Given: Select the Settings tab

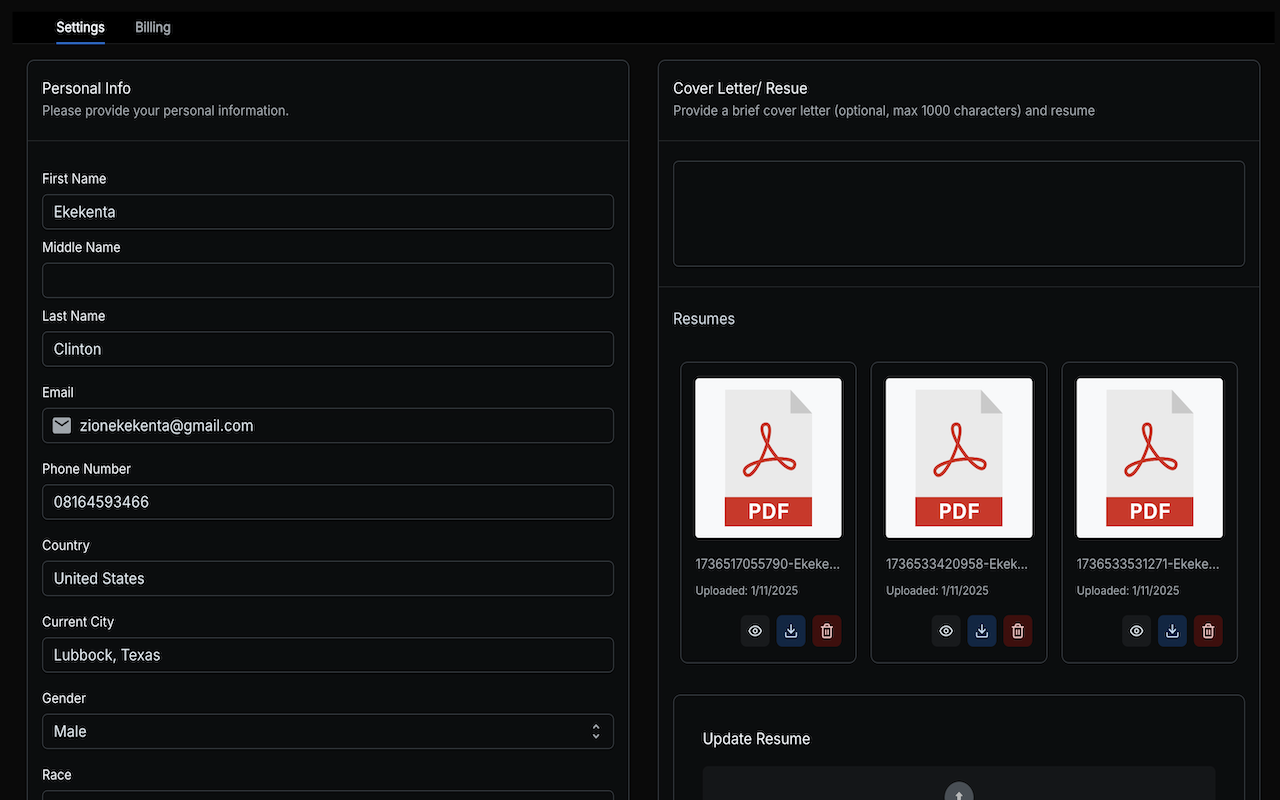Looking at the screenshot, I should click(80, 27).
